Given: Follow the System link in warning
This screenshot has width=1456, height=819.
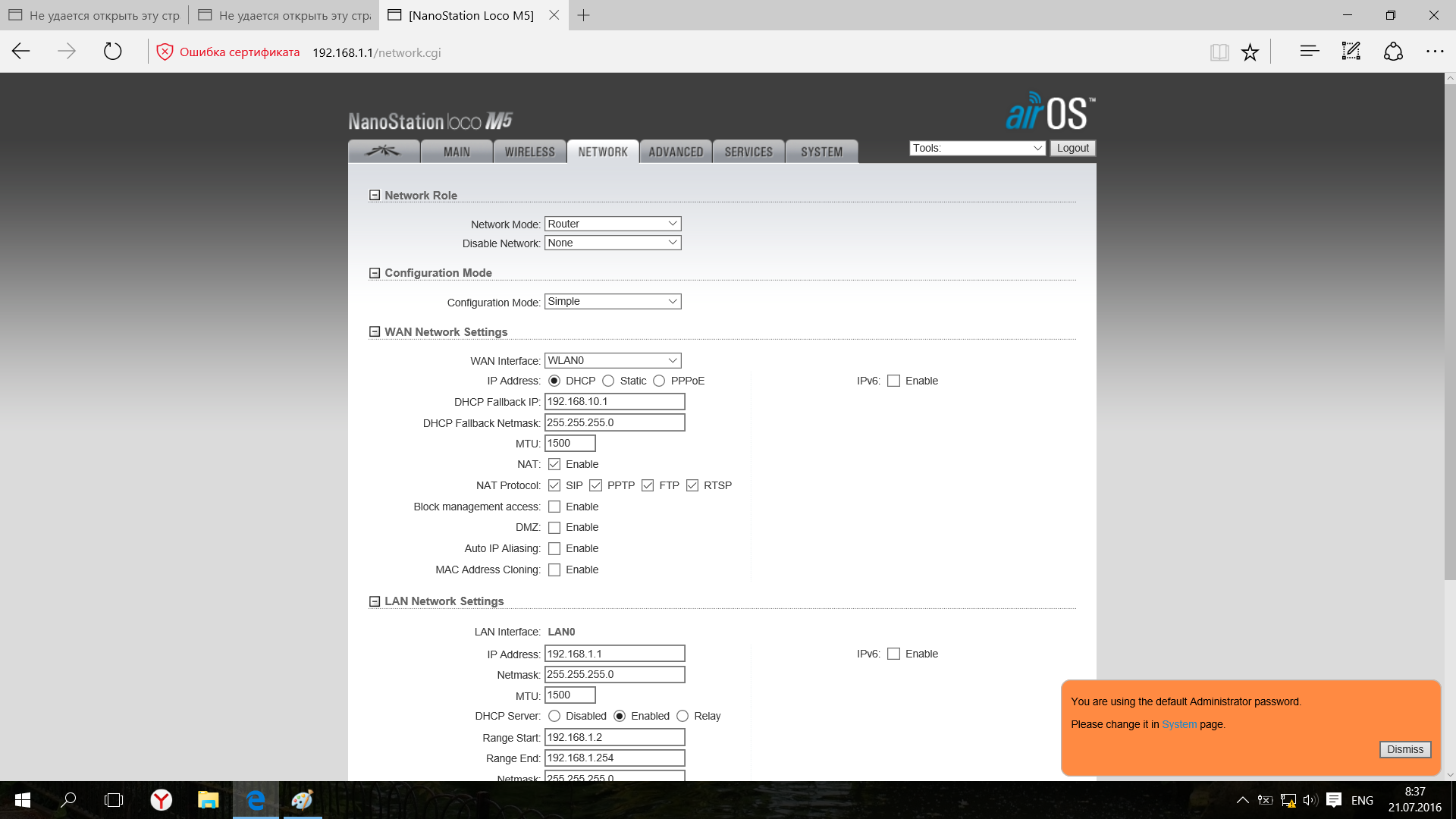Looking at the screenshot, I should click(x=1178, y=724).
